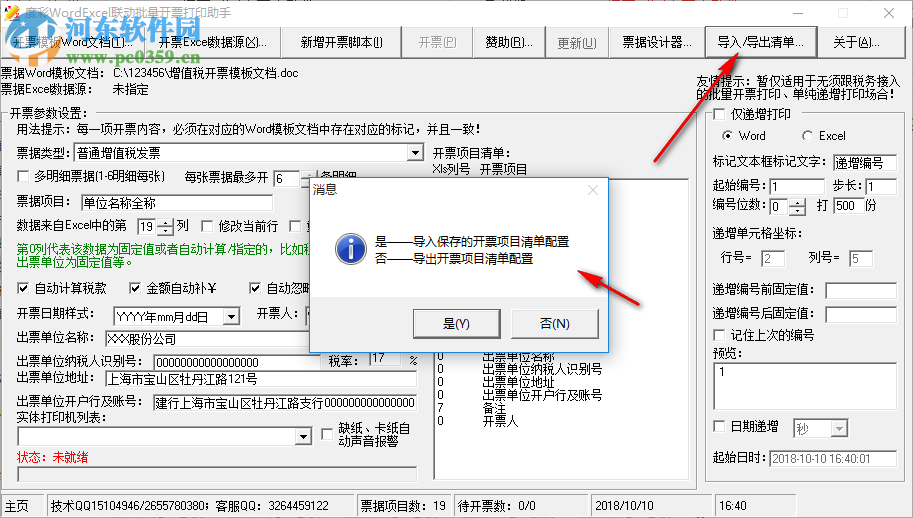The width and height of the screenshot is (913, 518).
Task: Click 新增开票脚本 toolbar button
Action: (342, 42)
